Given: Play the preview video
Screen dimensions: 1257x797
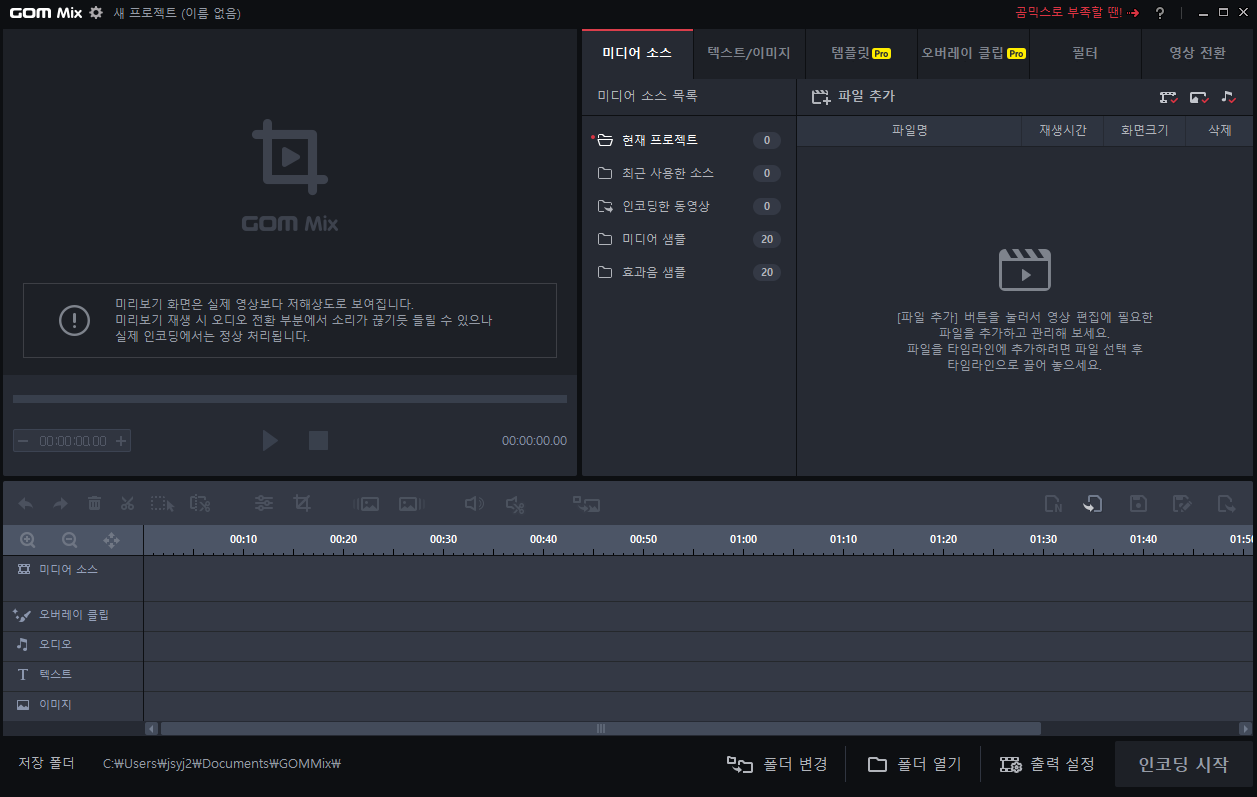Looking at the screenshot, I should 270,440.
